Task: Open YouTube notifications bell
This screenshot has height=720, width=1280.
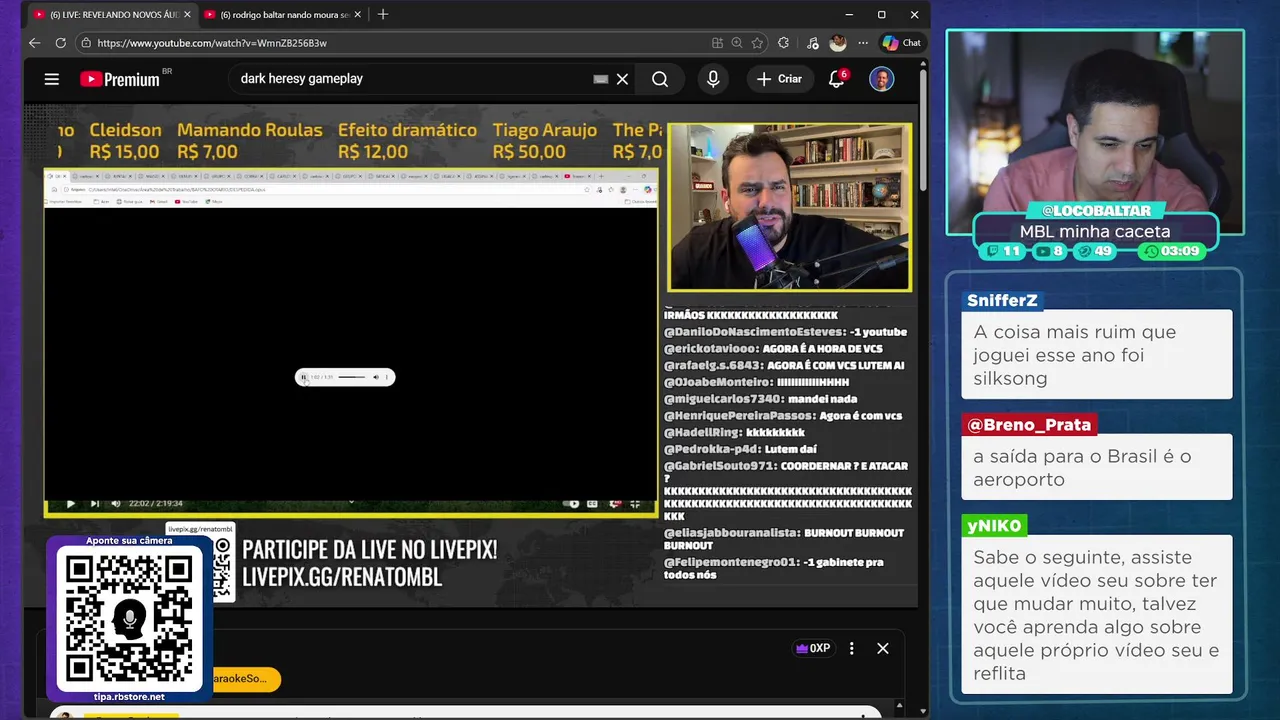Action: [837, 79]
